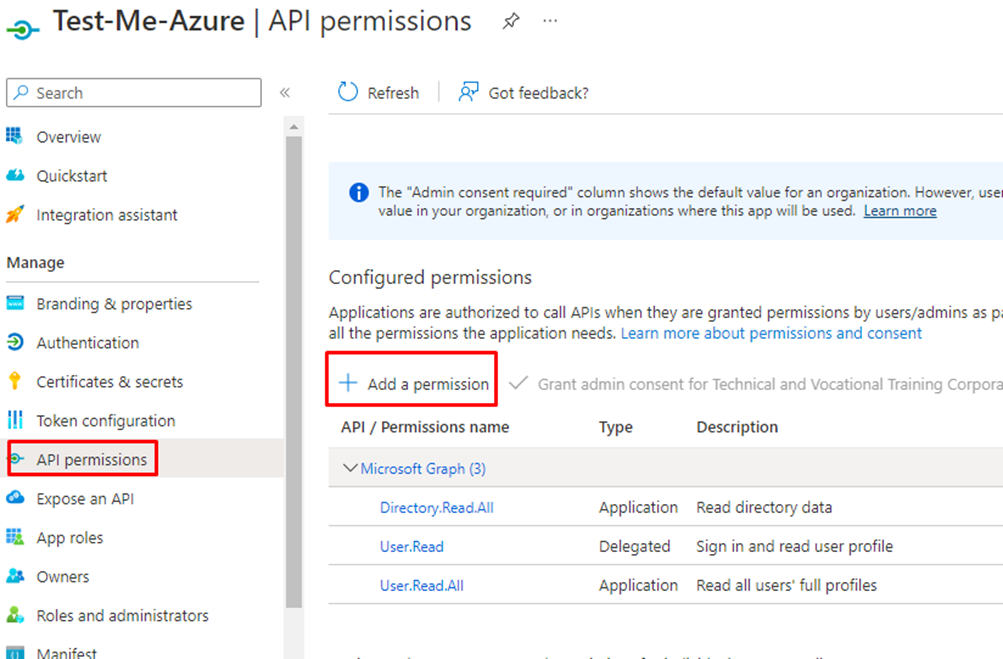Open Learn more about permissions and consent

click(771, 333)
